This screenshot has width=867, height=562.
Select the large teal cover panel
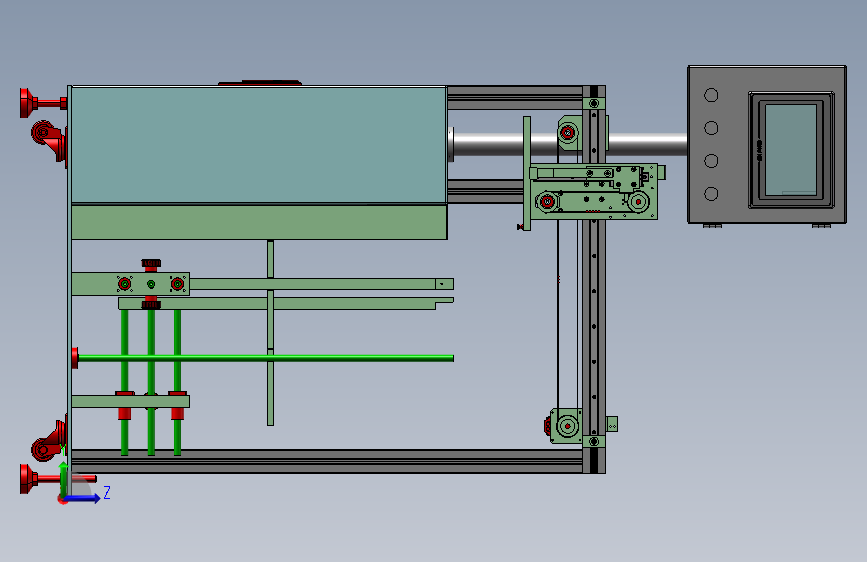tap(259, 145)
